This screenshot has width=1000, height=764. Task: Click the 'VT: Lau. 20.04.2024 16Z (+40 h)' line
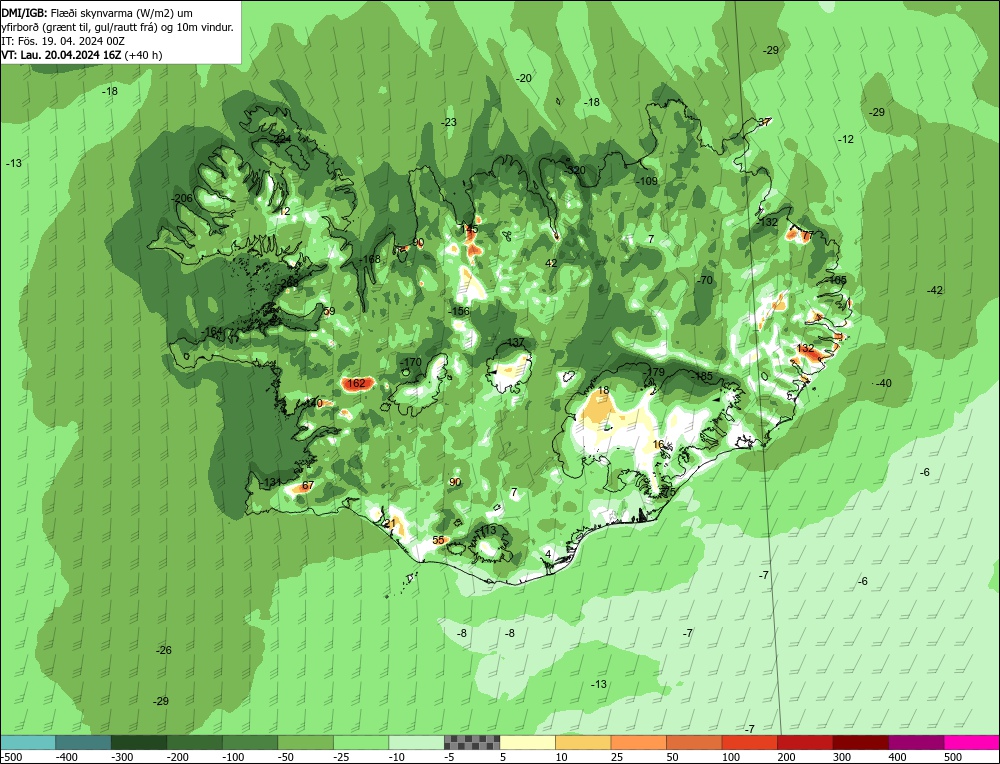click(x=82, y=55)
